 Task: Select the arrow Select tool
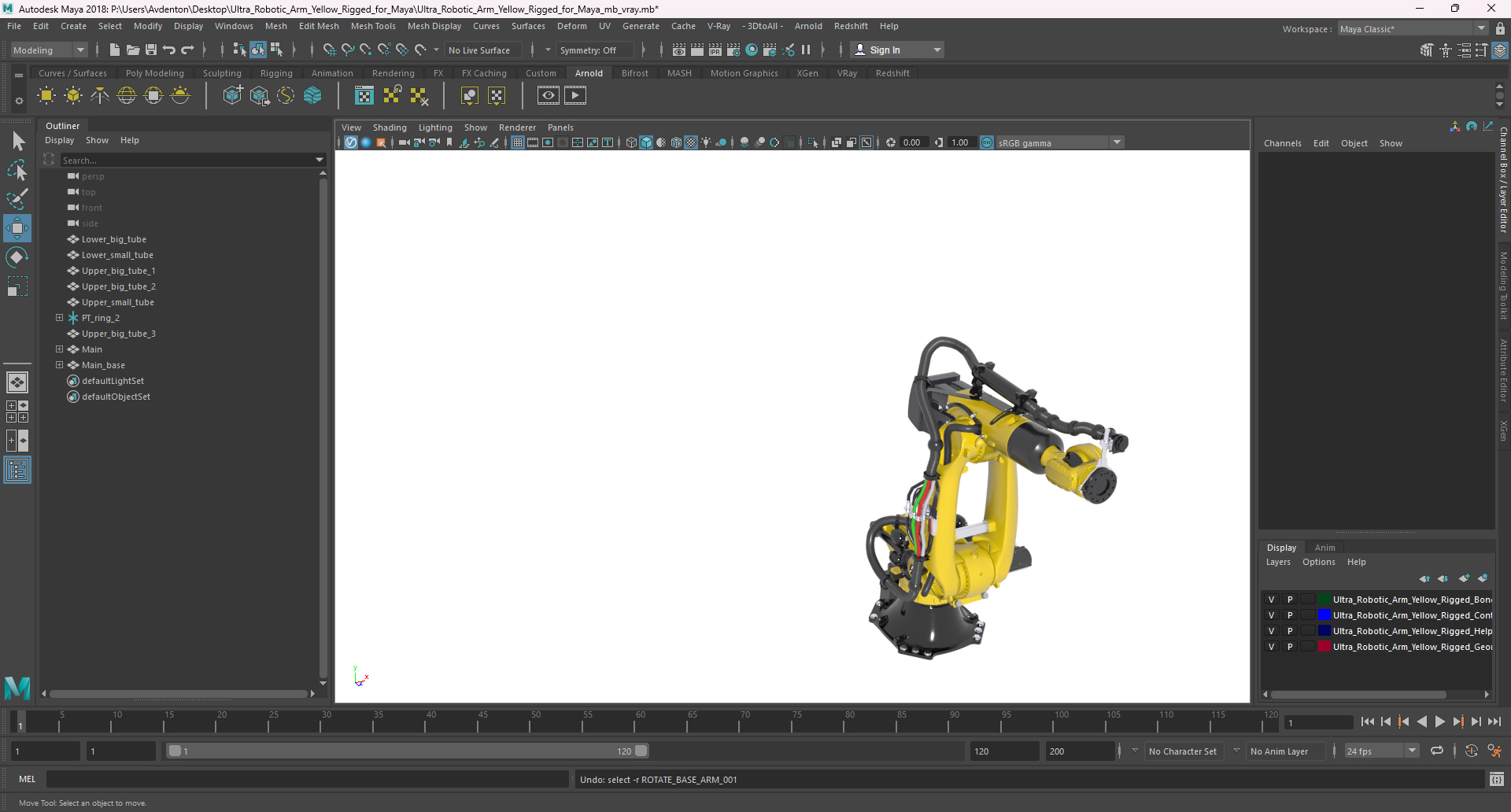pos(17,142)
